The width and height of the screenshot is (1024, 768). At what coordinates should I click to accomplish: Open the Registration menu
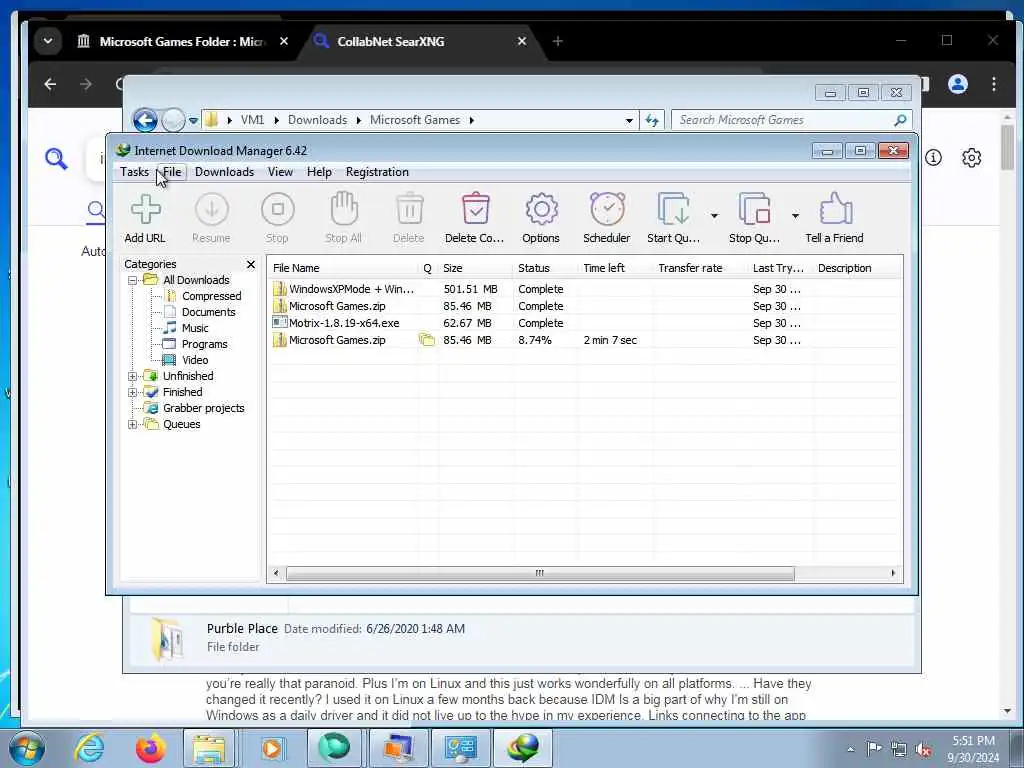(x=377, y=172)
